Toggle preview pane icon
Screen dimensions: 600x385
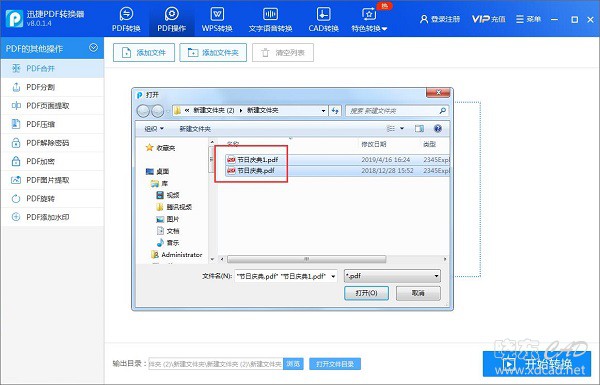tap(419, 129)
